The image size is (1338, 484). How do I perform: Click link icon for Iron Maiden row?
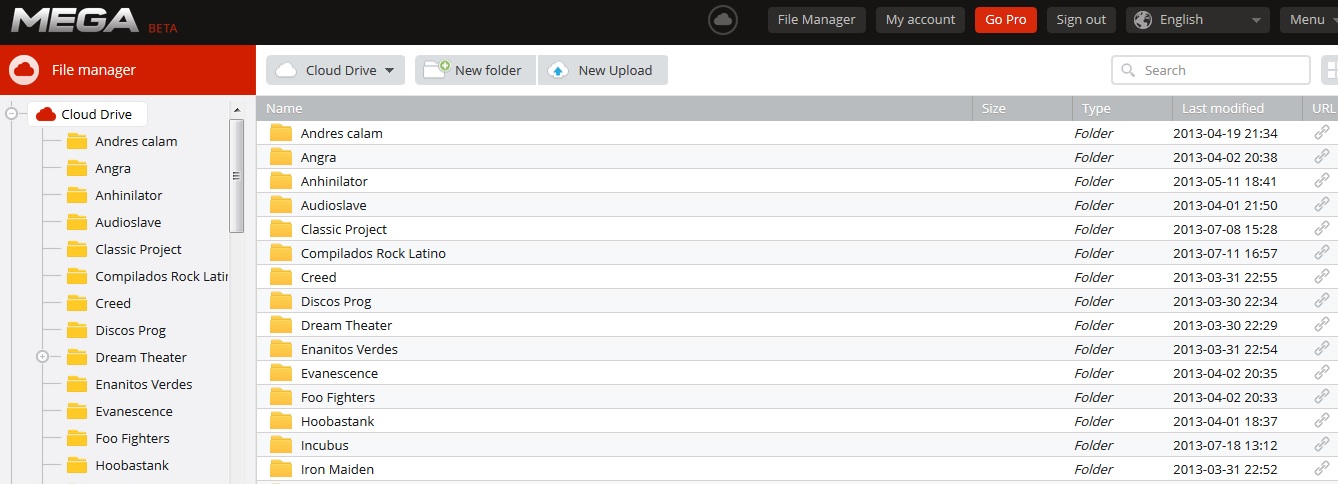[x=1322, y=469]
